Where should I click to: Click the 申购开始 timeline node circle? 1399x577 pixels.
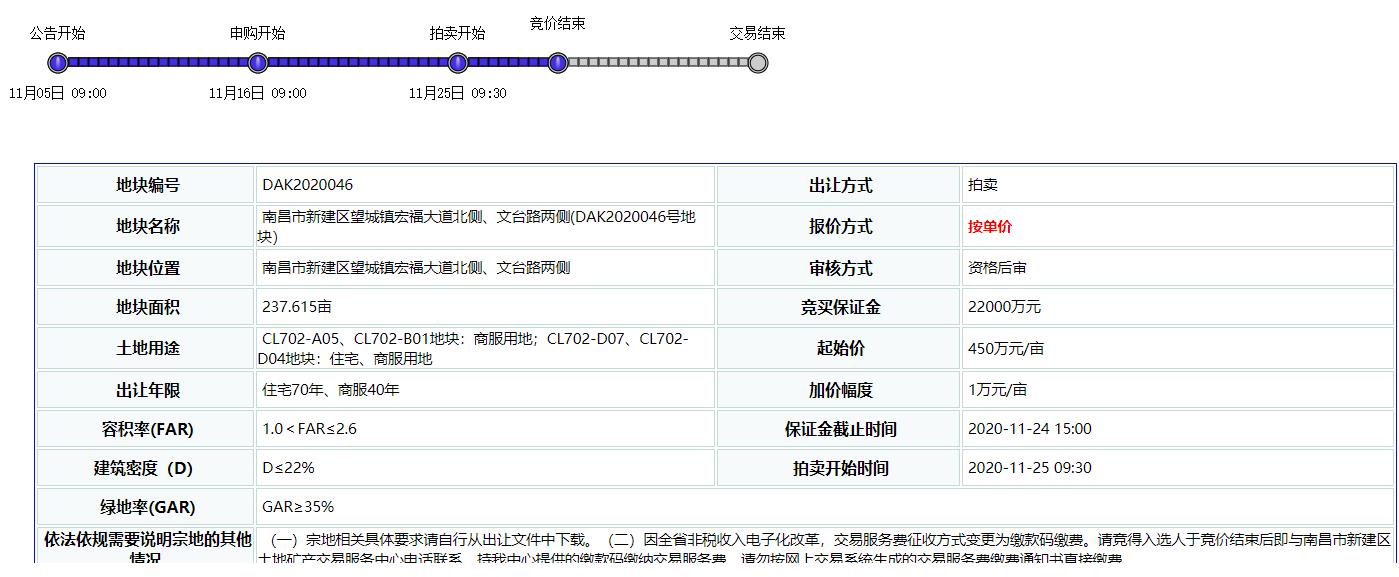(258, 63)
